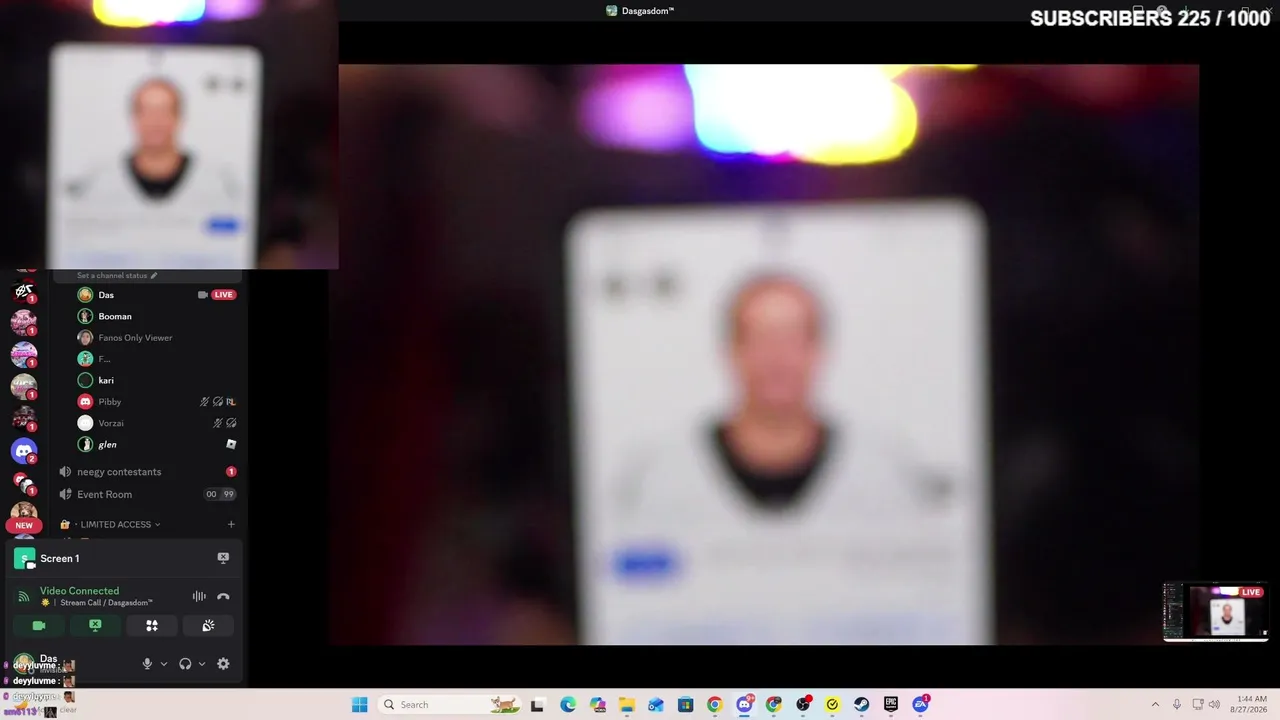The width and height of the screenshot is (1280, 720).
Task: Join the neegy contestants voice channel
Action: coord(147,472)
